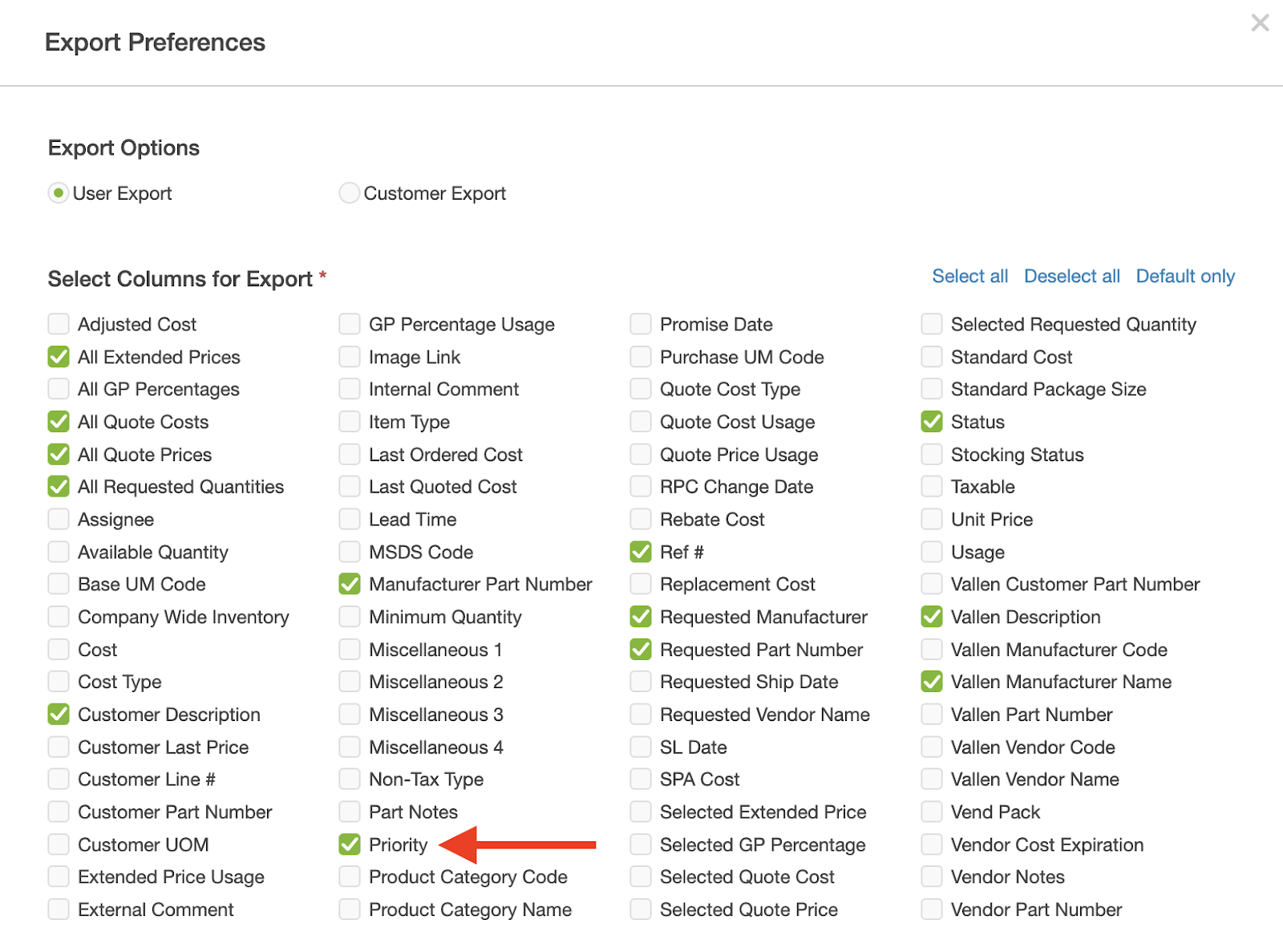Screen dimensions: 1283x952
Task: Uncheck All Extended Prices column
Action: (59, 357)
